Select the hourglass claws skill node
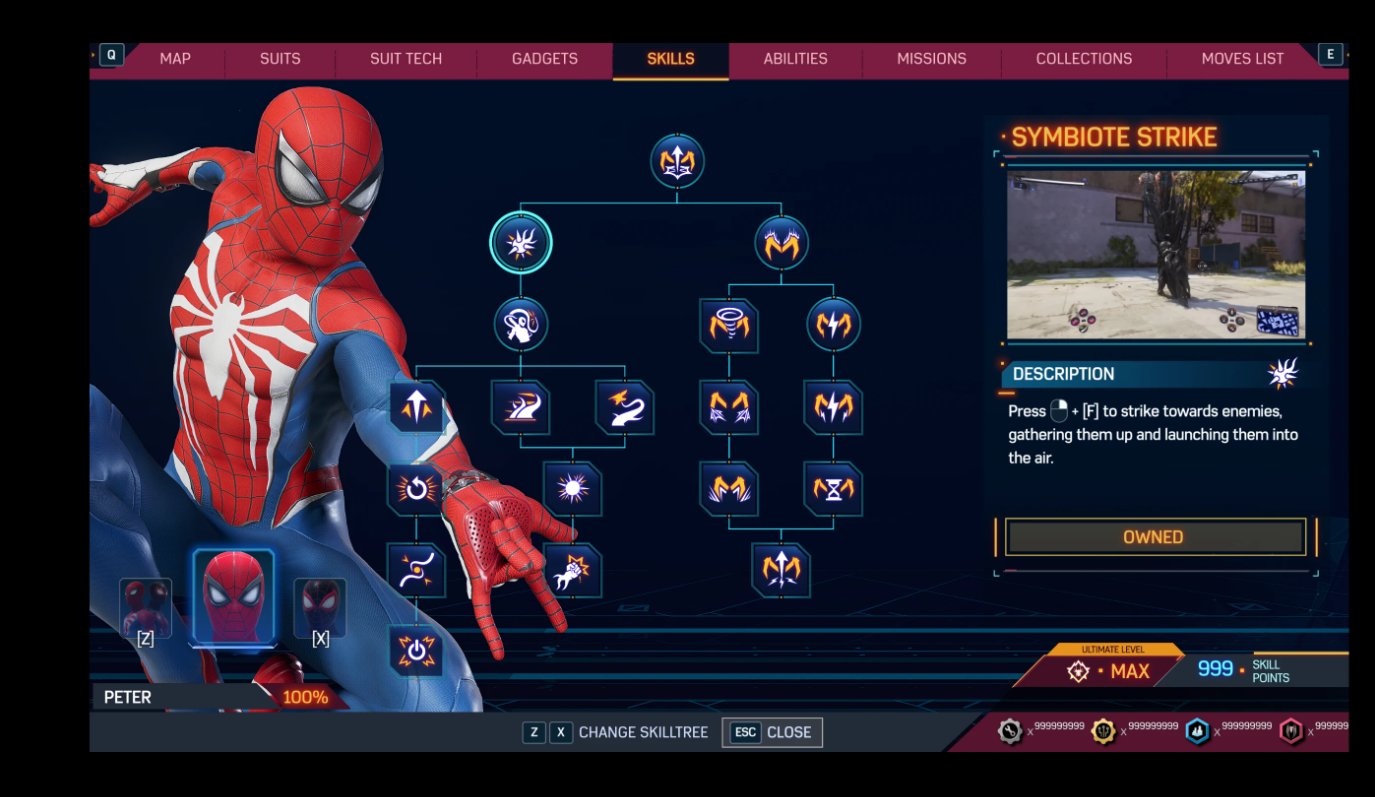Viewport: 1375px width, 797px height. coord(833,489)
